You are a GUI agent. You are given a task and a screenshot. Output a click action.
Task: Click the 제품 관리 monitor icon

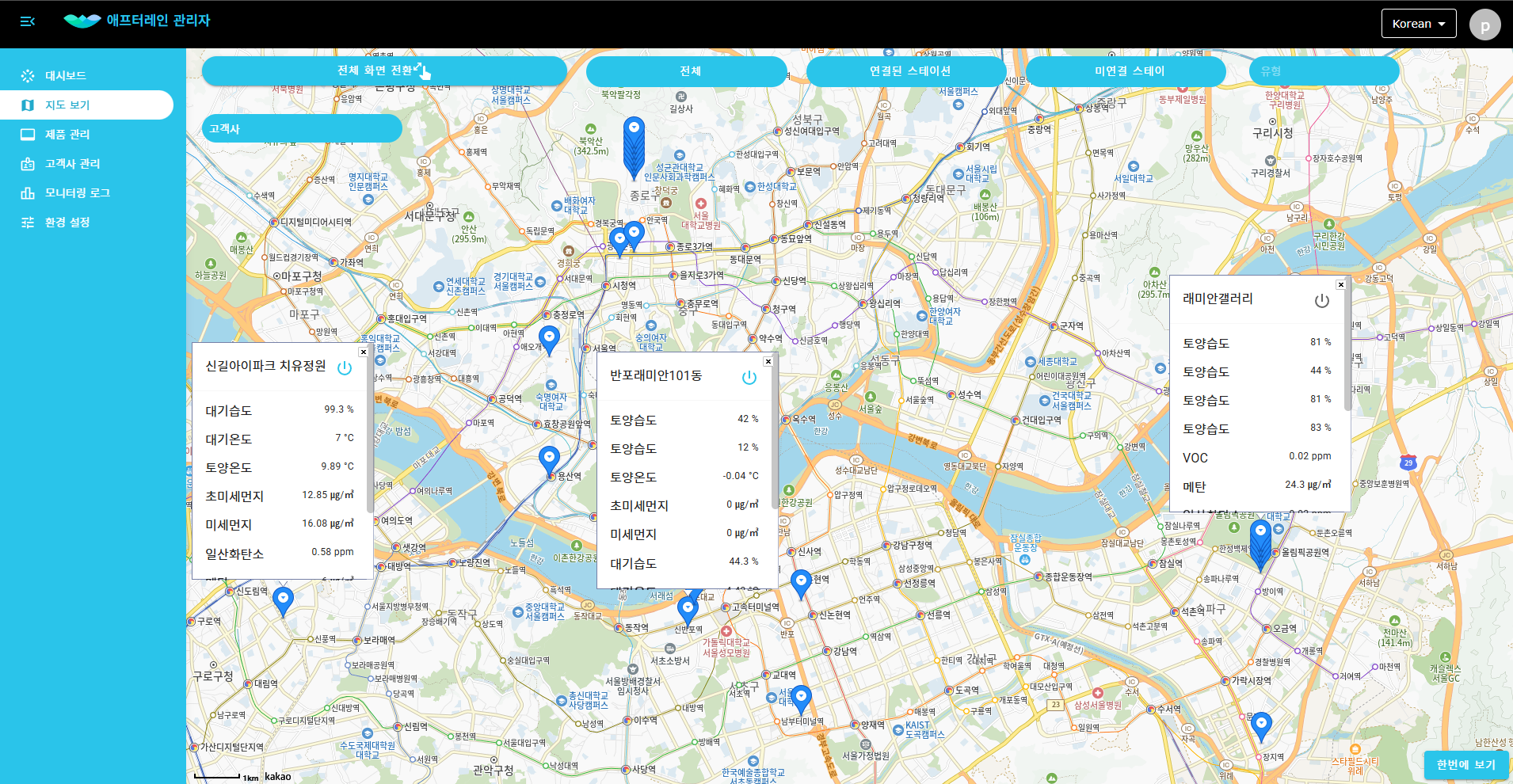28,135
